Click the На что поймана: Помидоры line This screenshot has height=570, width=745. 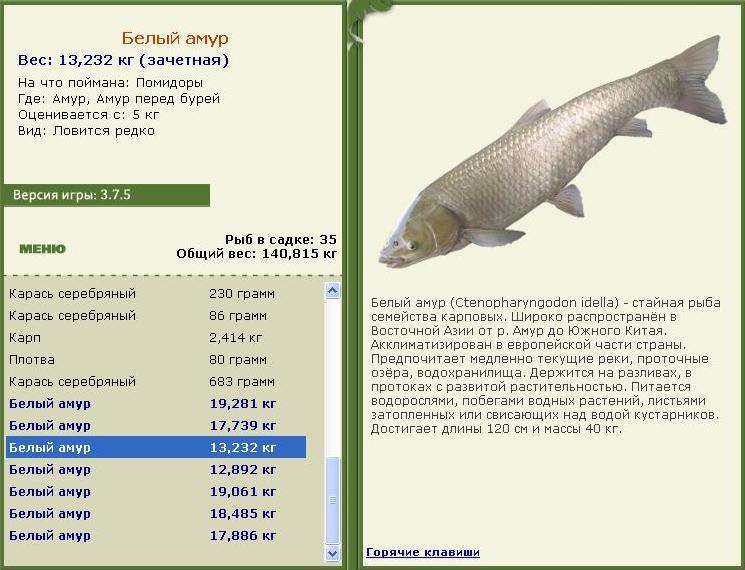[110, 83]
